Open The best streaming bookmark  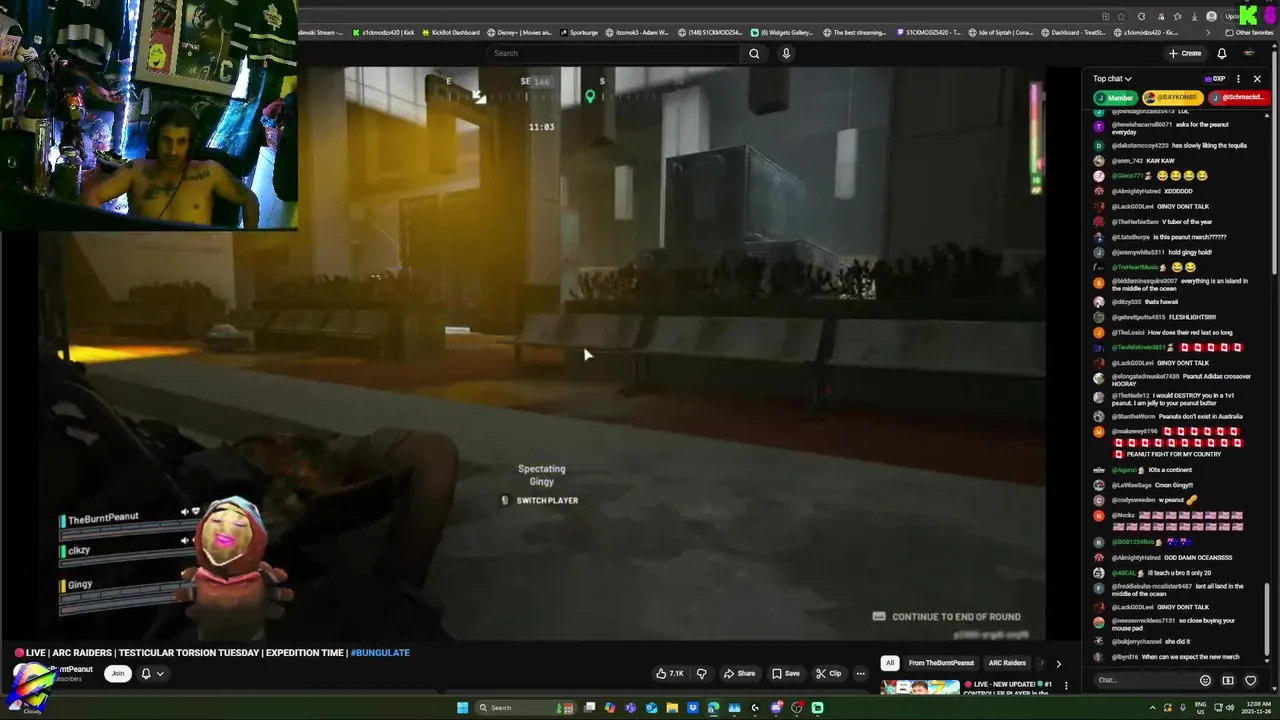point(854,32)
